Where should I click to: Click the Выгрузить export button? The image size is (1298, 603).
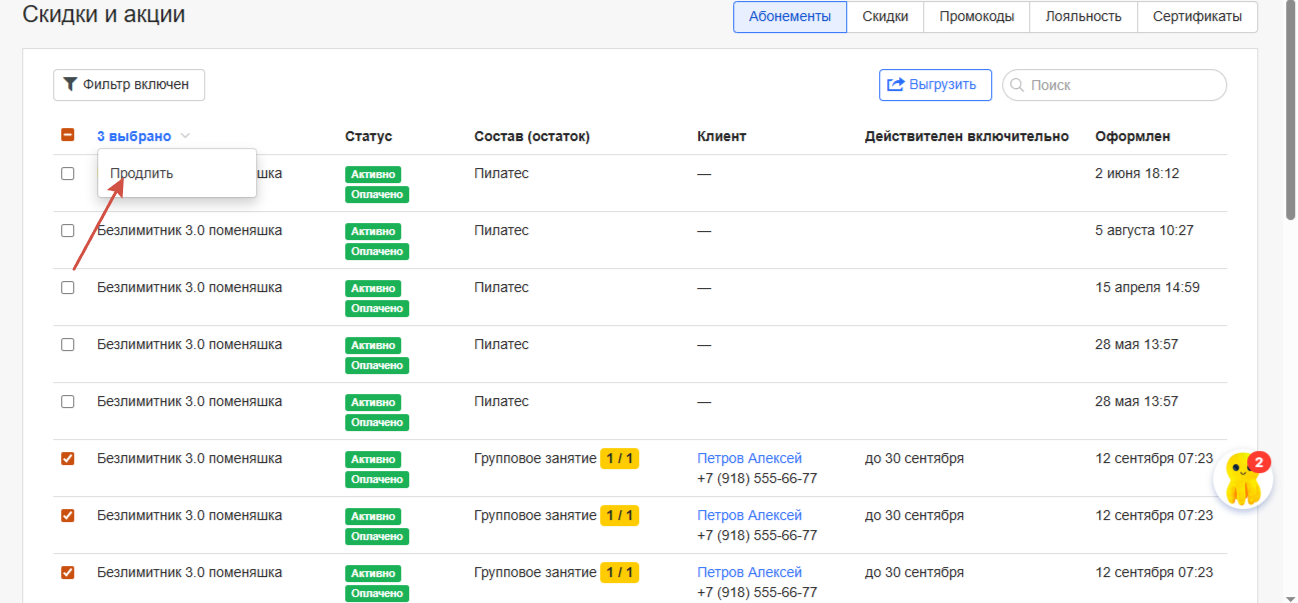(934, 85)
